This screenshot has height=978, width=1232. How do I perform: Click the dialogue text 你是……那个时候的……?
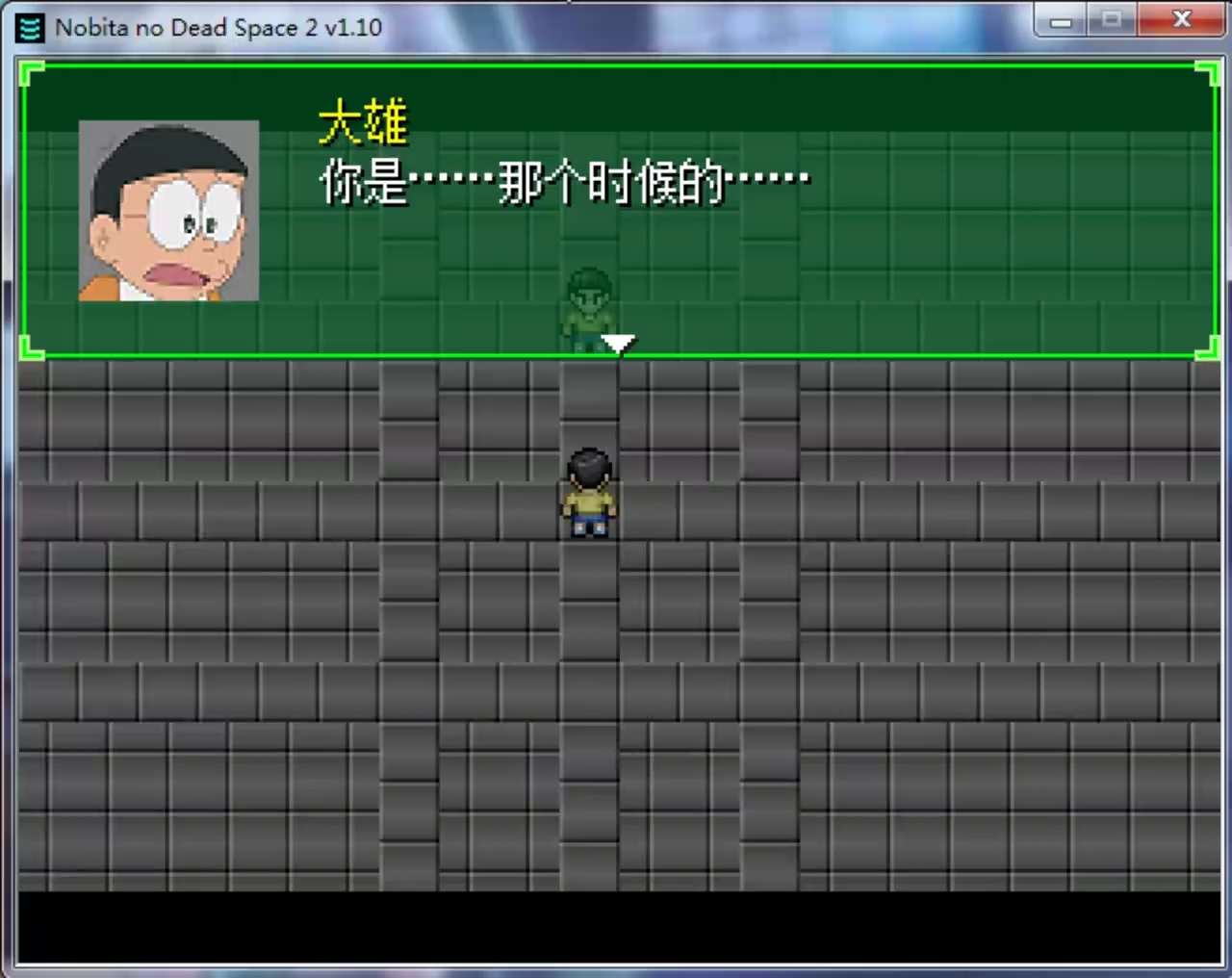click(x=565, y=182)
